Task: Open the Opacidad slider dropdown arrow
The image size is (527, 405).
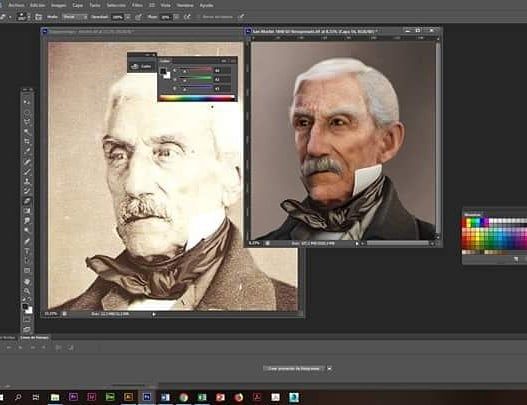Action: tap(128, 17)
